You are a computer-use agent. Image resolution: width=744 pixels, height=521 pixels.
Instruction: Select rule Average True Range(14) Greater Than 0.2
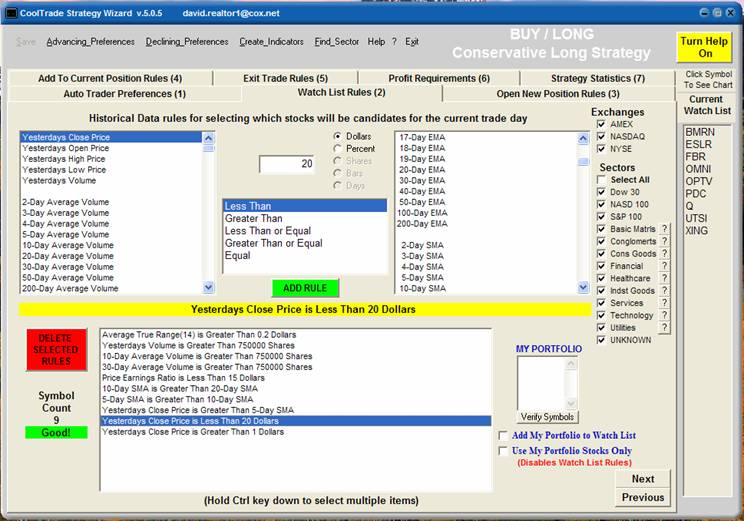(296, 335)
